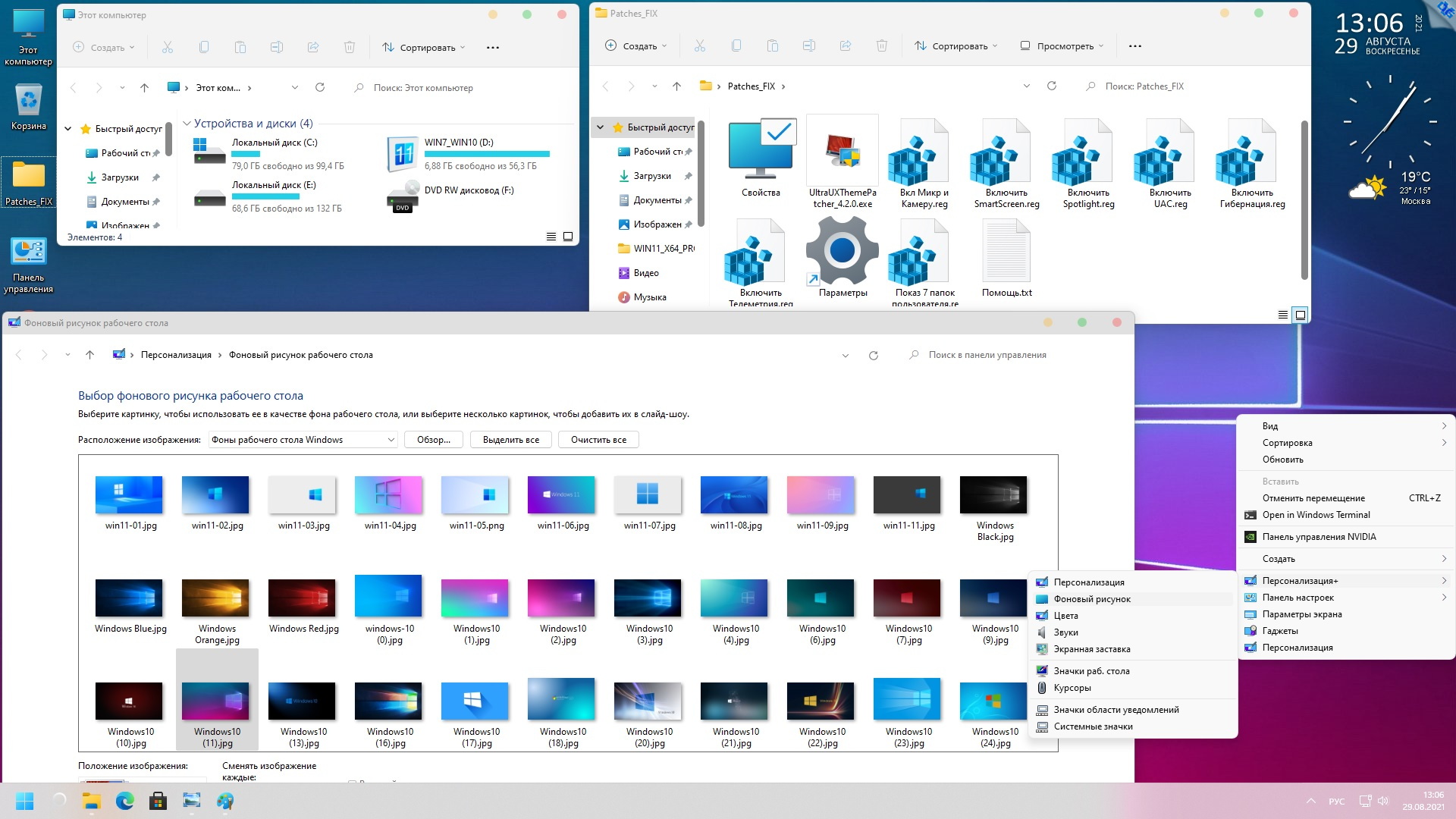
Task: Open the Параметры gear shortcut
Action: point(842,251)
